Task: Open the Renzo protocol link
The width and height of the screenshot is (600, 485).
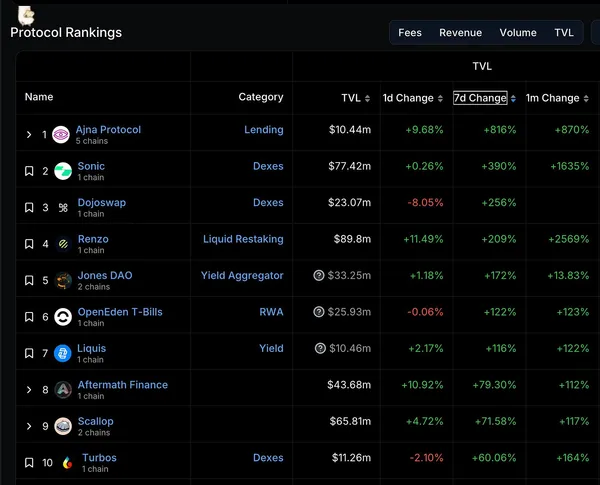Action: tap(93, 239)
